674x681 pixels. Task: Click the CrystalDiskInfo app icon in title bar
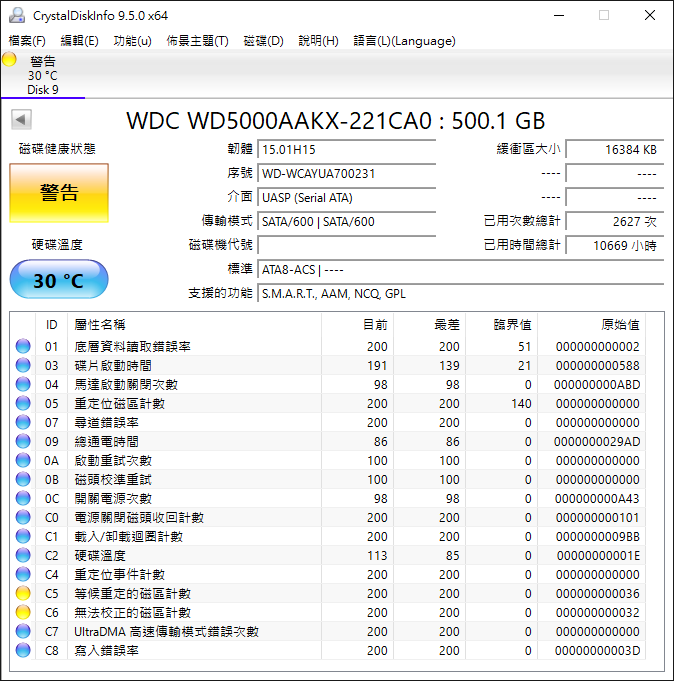tap(17, 16)
